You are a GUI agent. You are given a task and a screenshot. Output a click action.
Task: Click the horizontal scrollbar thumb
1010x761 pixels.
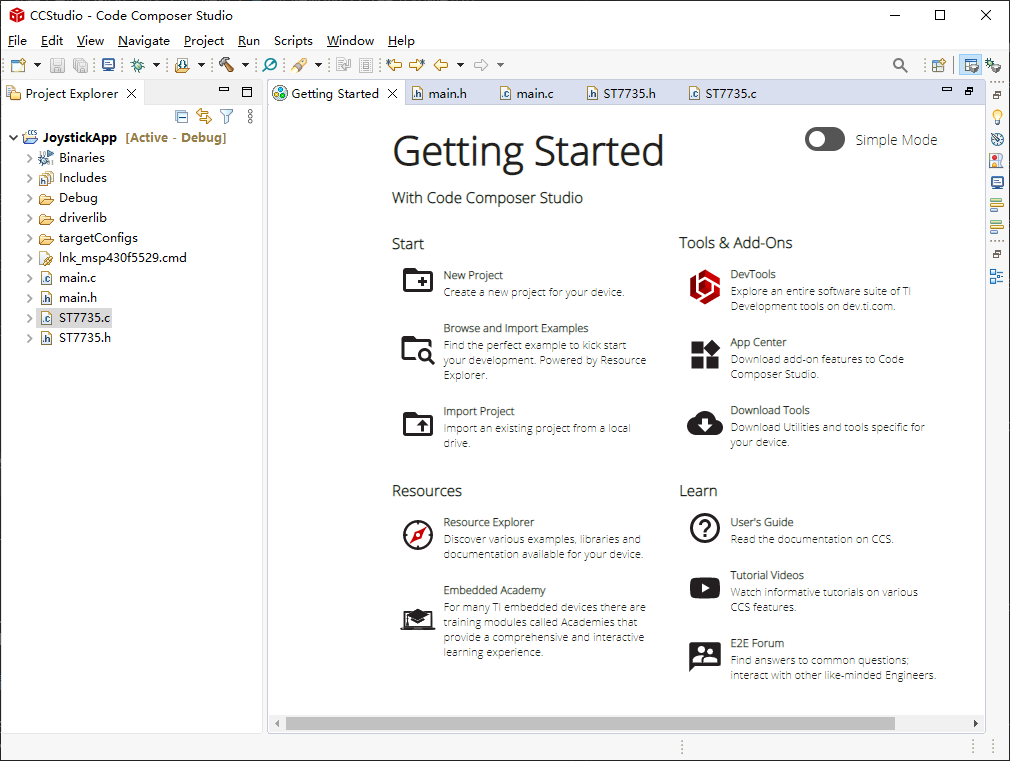tap(590, 724)
